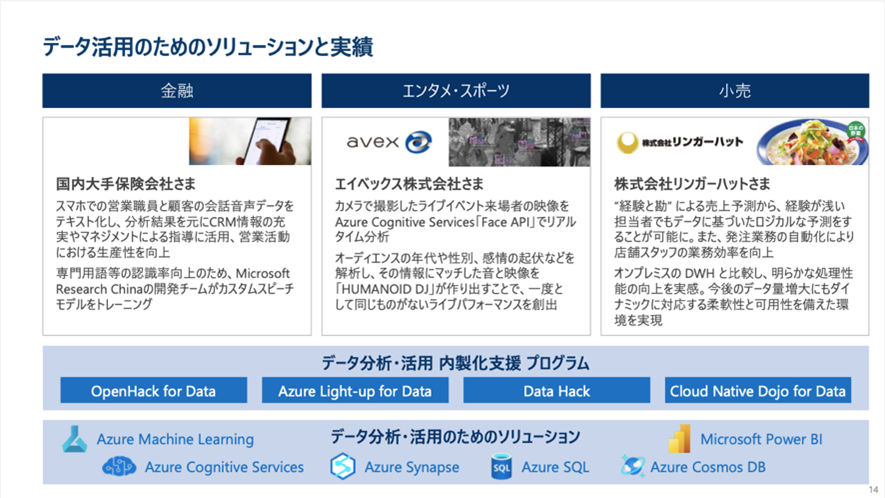Click the avex logo
This screenshot has height=498, width=885.
(x=389, y=142)
